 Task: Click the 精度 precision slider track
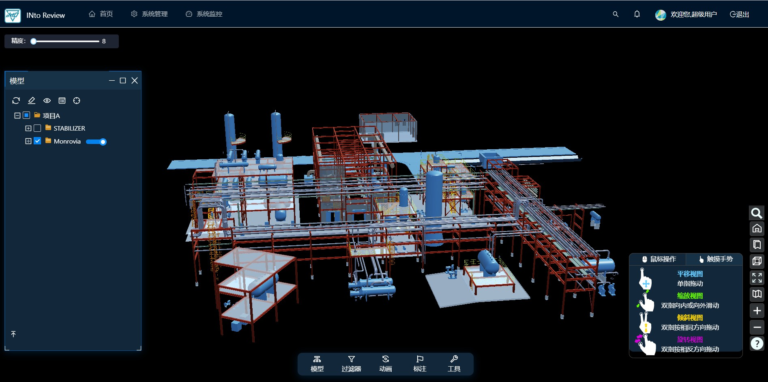click(x=66, y=41)
